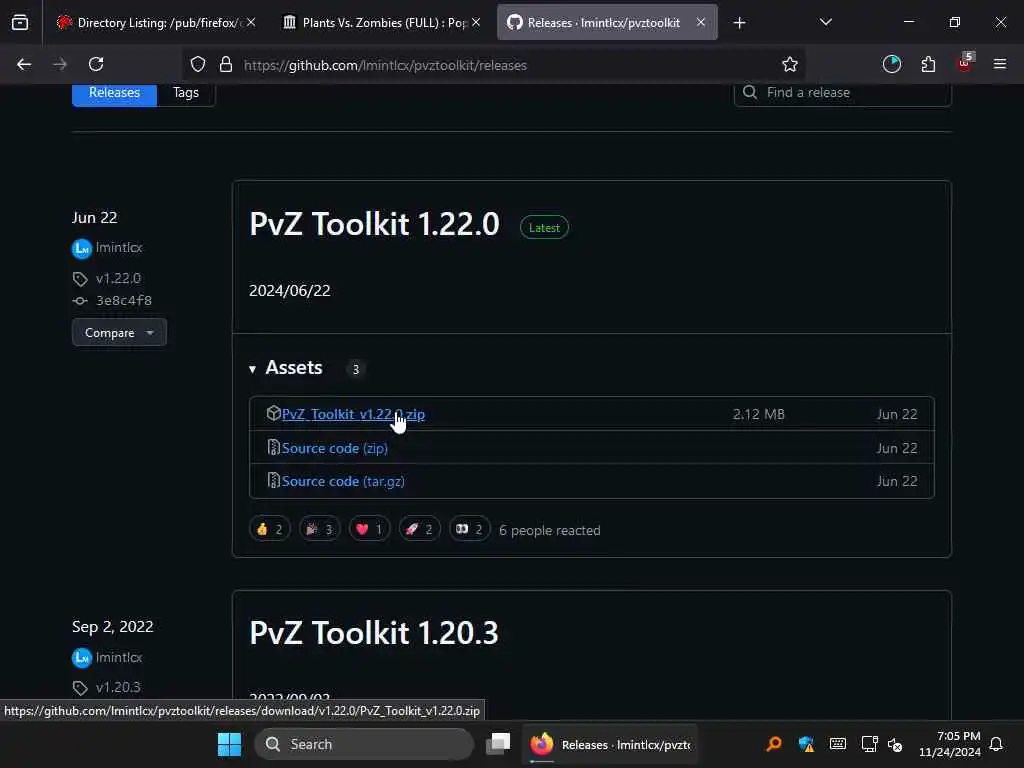Open the Compare dropdown

point(119,332)
